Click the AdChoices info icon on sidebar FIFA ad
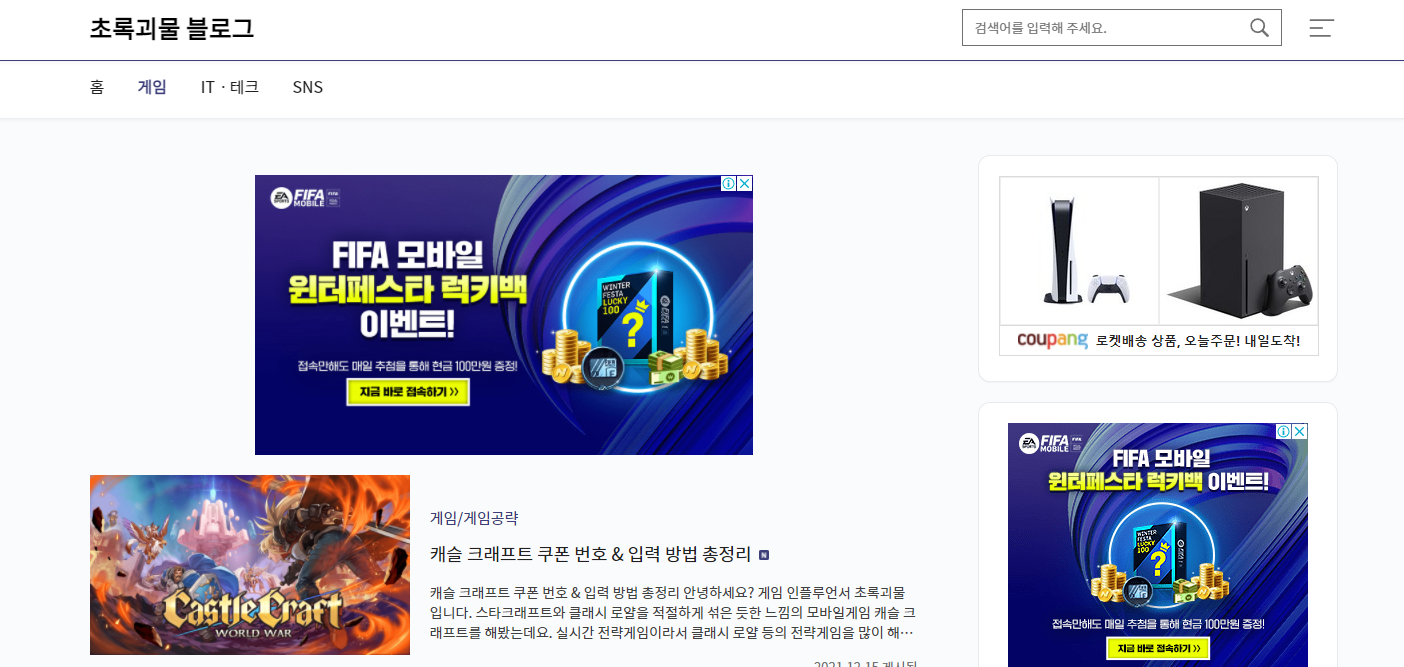Screen dimensions: 1404x667 tap(1284, 431)
